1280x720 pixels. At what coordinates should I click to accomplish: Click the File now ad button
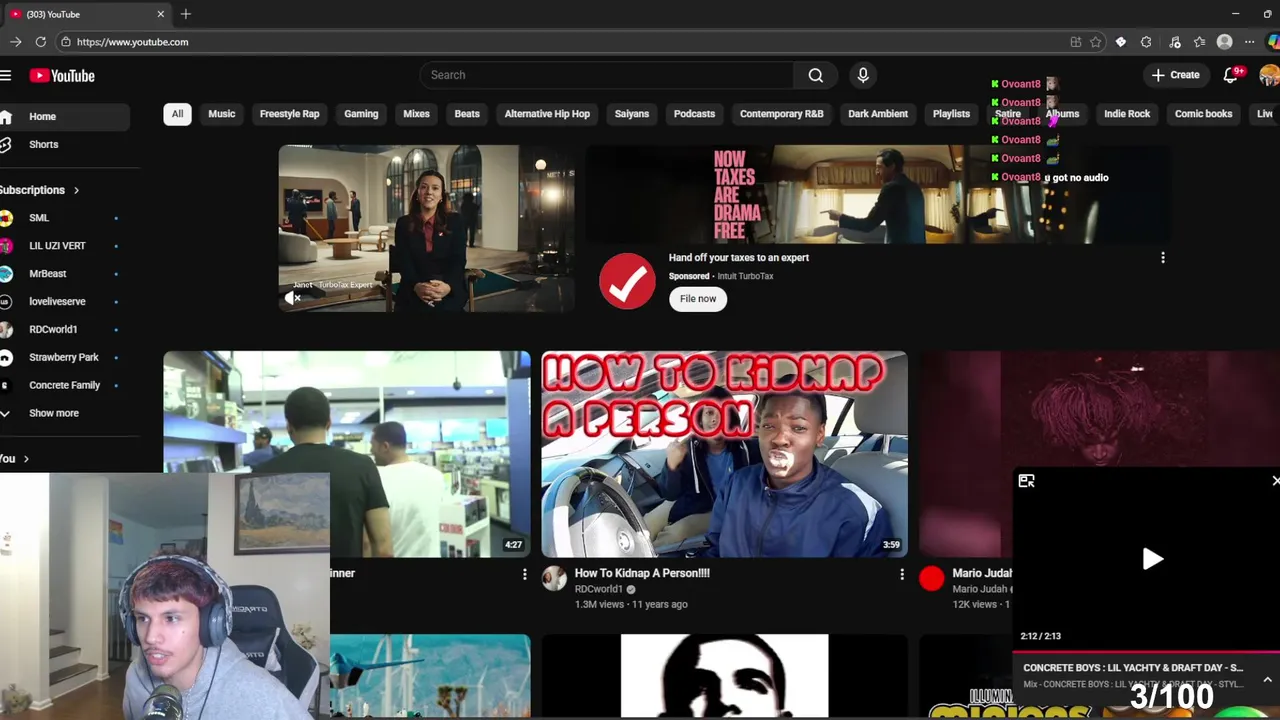click(698, 299)
